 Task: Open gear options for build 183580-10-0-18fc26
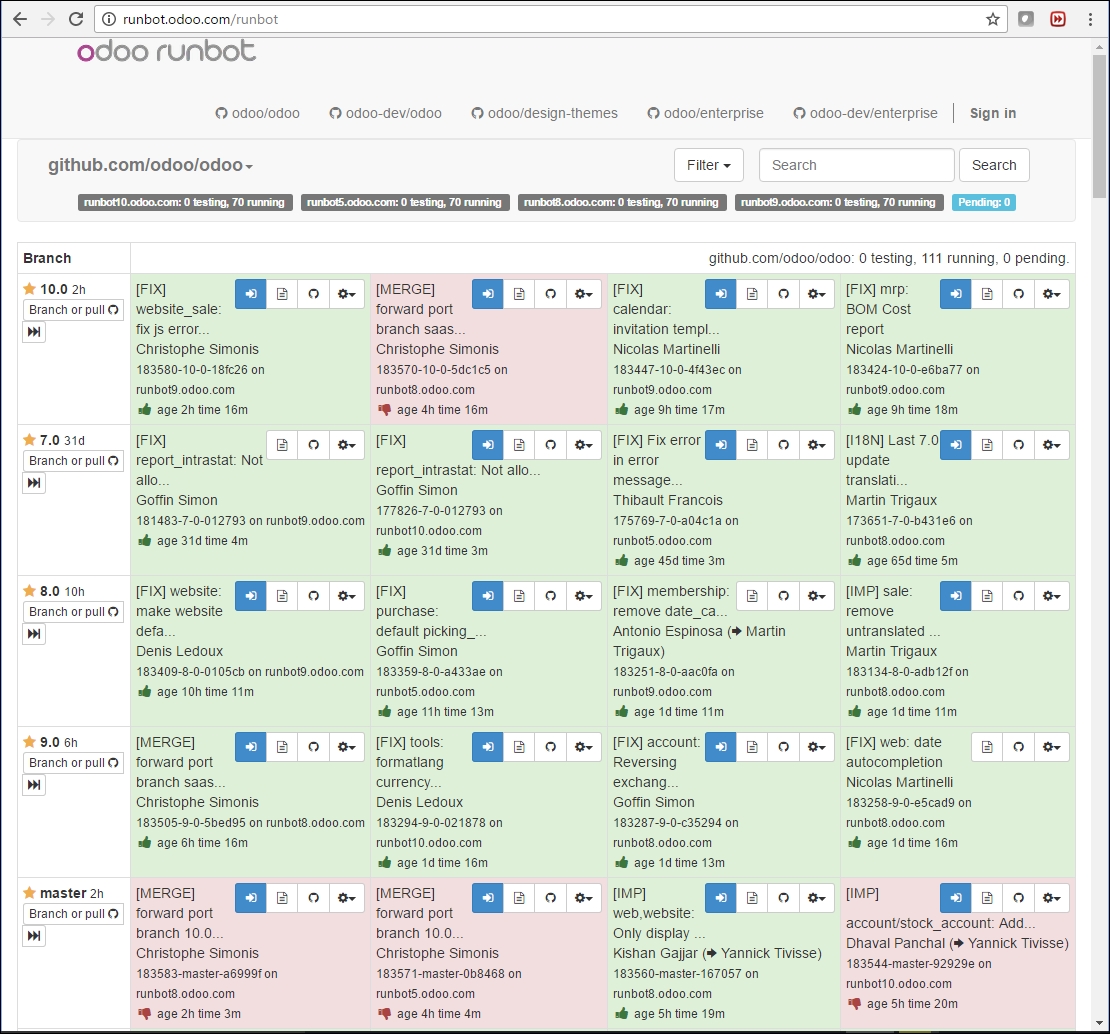346,294
